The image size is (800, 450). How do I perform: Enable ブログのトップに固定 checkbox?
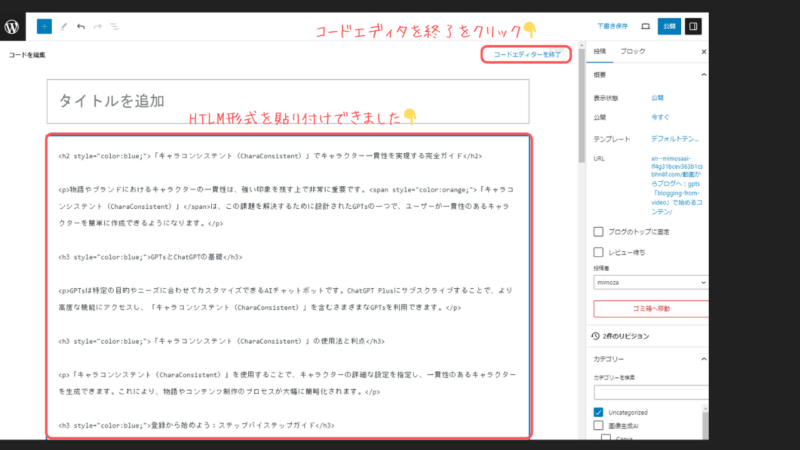click(x=598, y=232)
